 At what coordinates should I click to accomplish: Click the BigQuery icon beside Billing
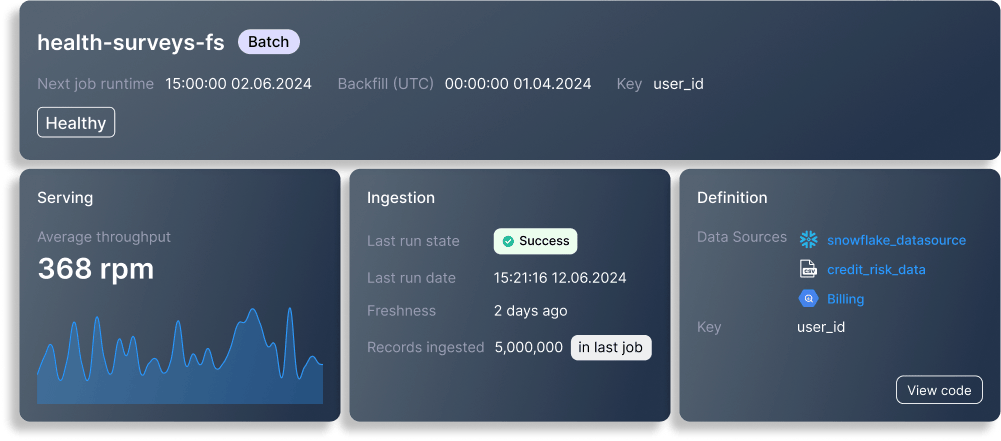click(809, 299)
